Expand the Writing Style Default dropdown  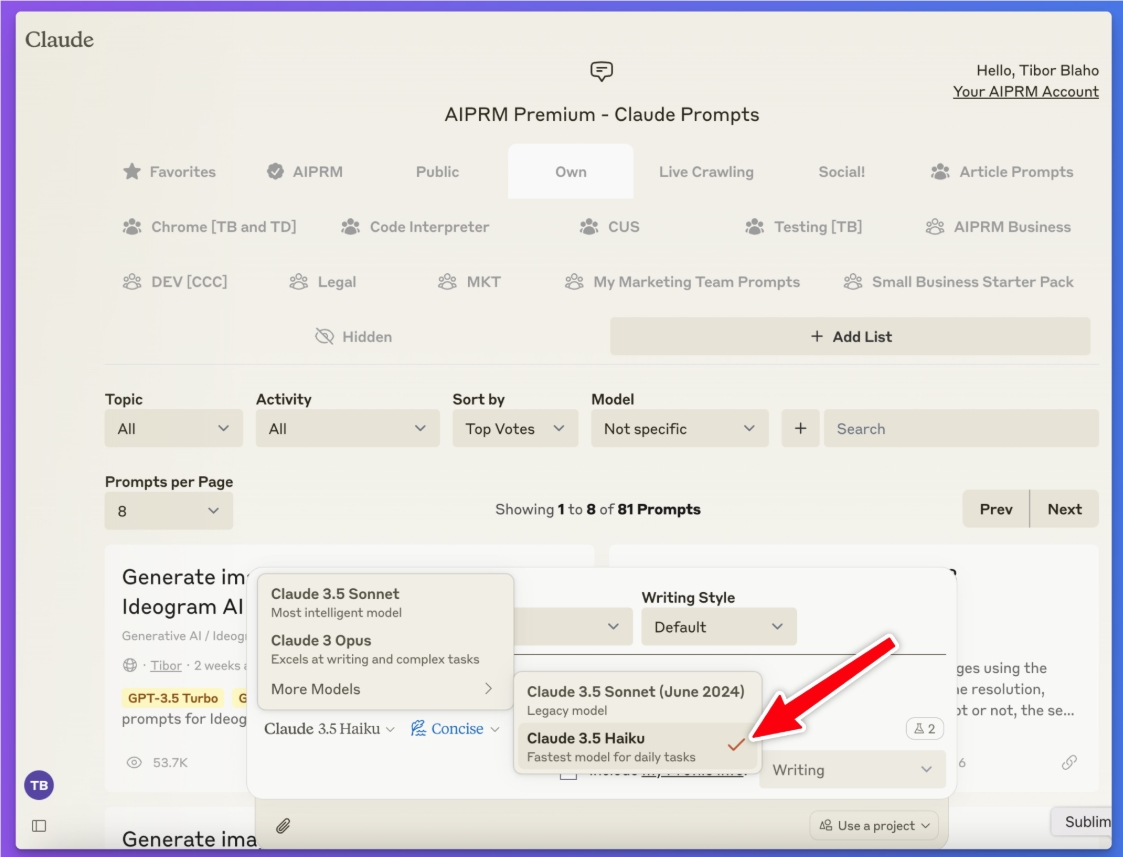718,627
